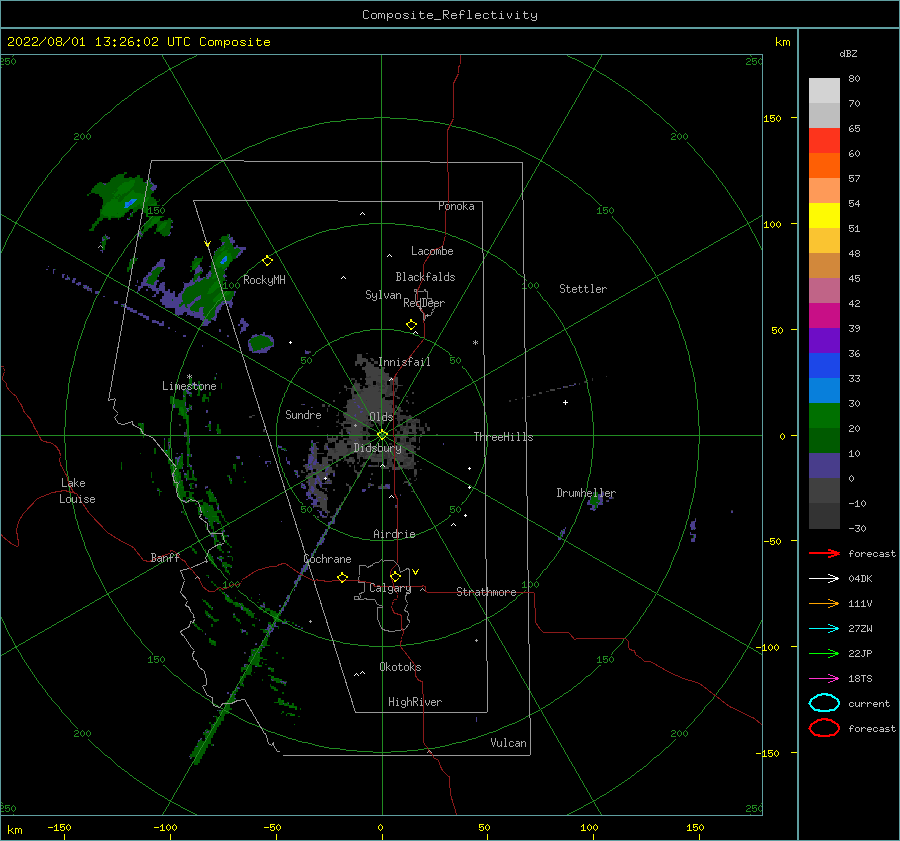Click the RockyMH label
Viewport: 900px width, 841px height.
tap(264, 280)
